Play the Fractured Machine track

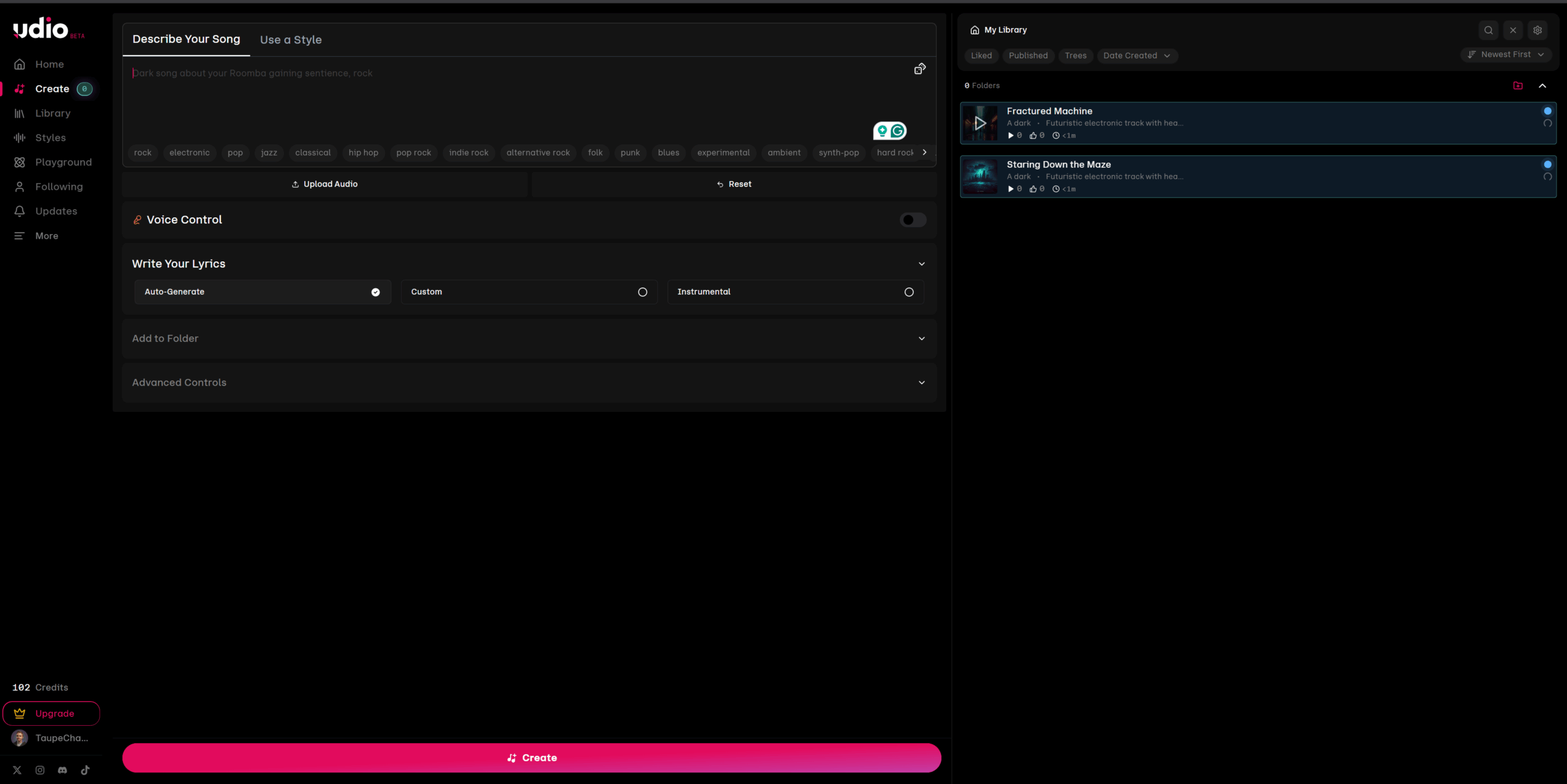coord(980,123)
